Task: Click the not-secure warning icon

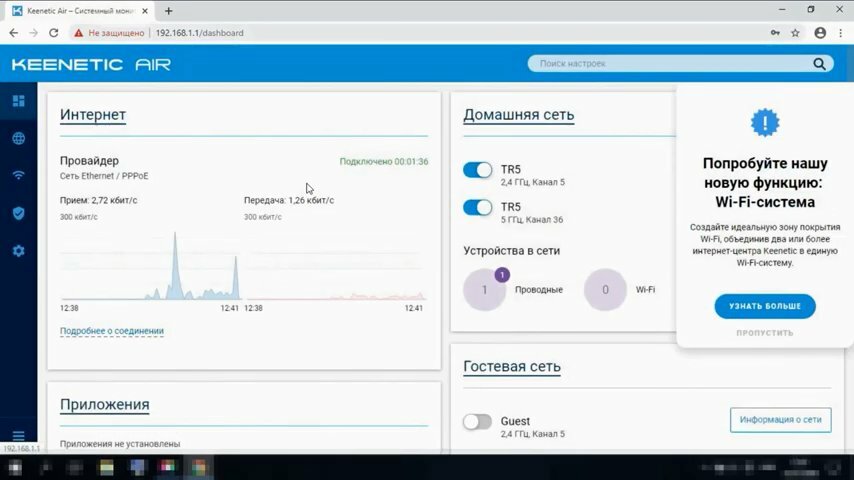Action: coord(79,33)
